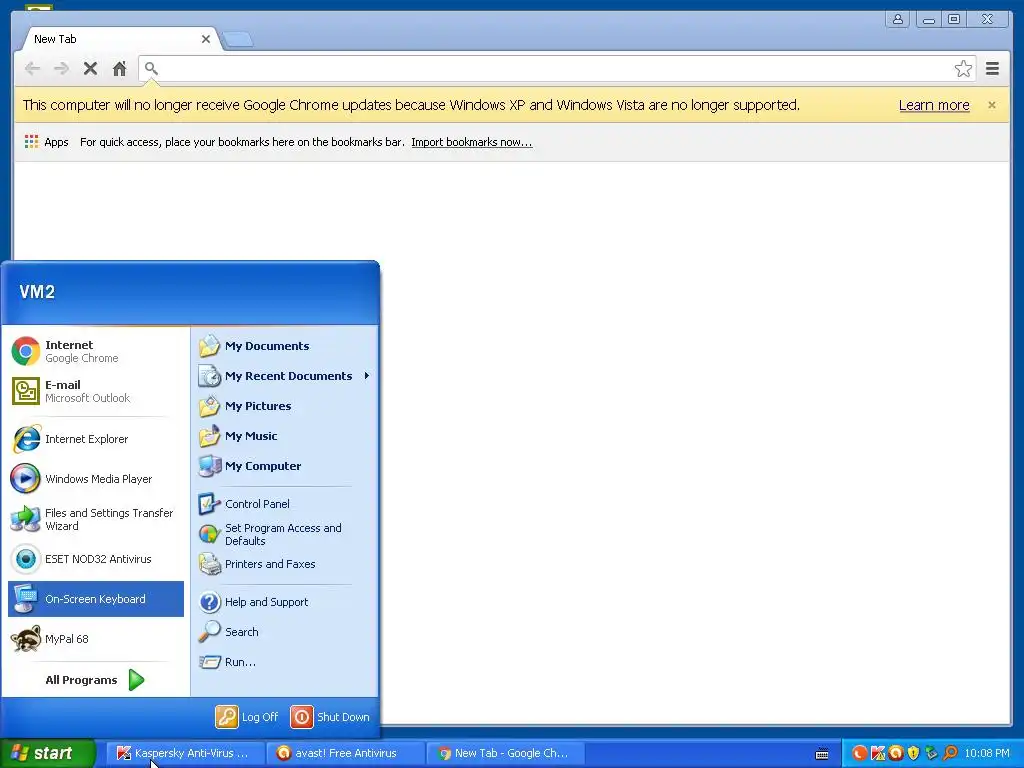Click the Kaspersky tray icon

(878, 754)
